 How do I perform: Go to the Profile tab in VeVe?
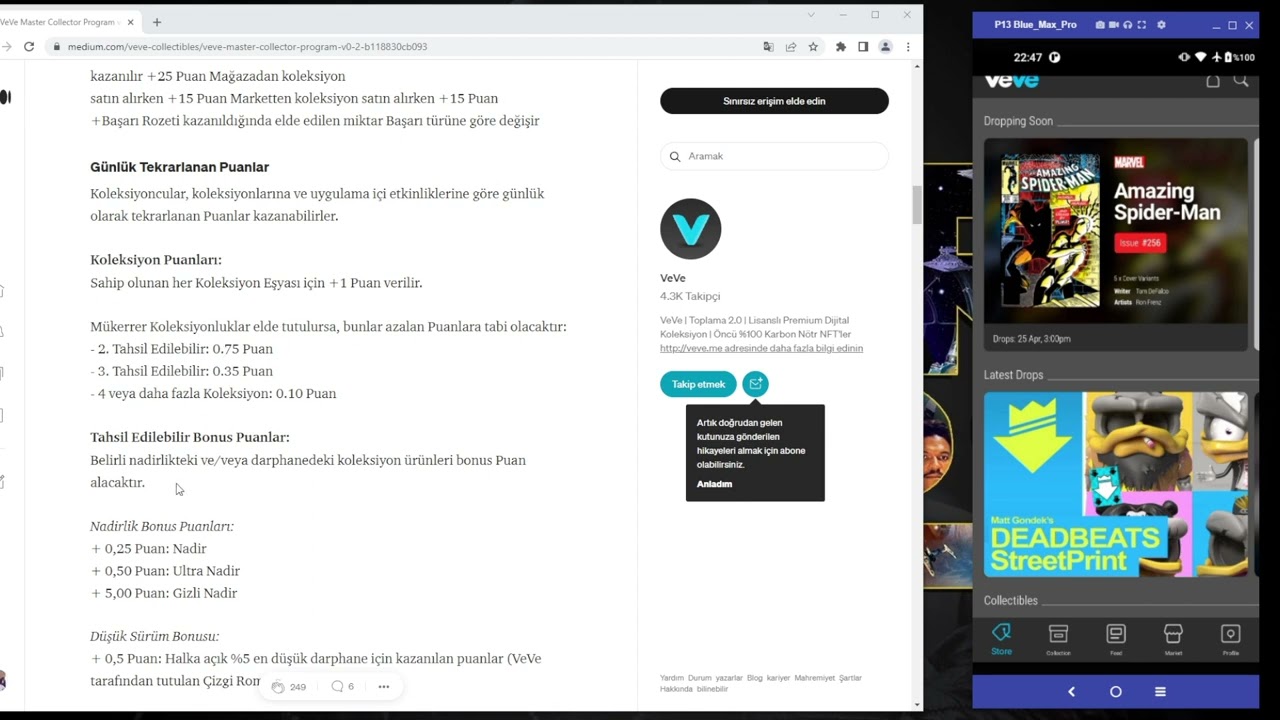tap(1231, 638)
